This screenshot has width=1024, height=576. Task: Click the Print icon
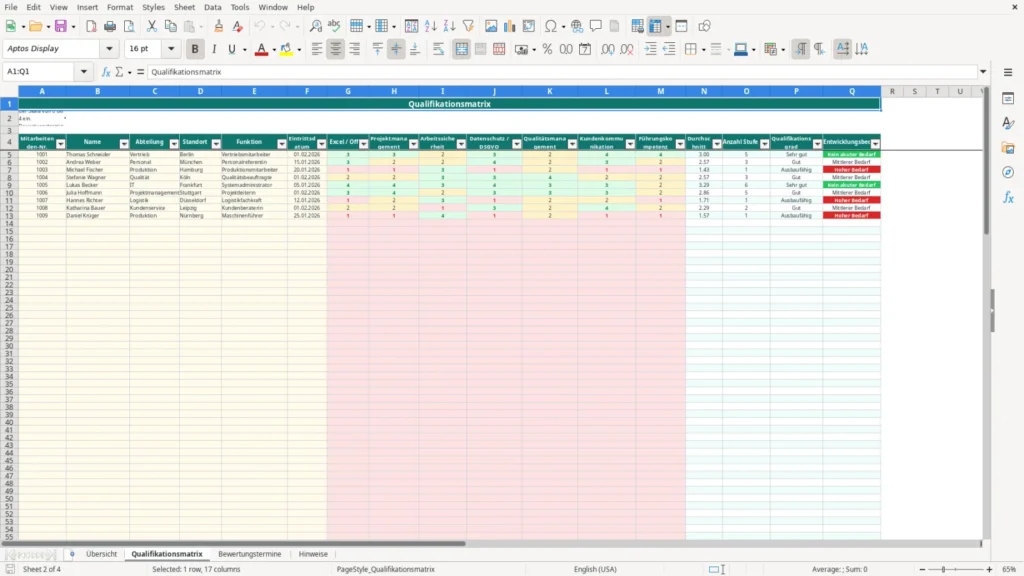pyautogui.click(x=110, y=26)
